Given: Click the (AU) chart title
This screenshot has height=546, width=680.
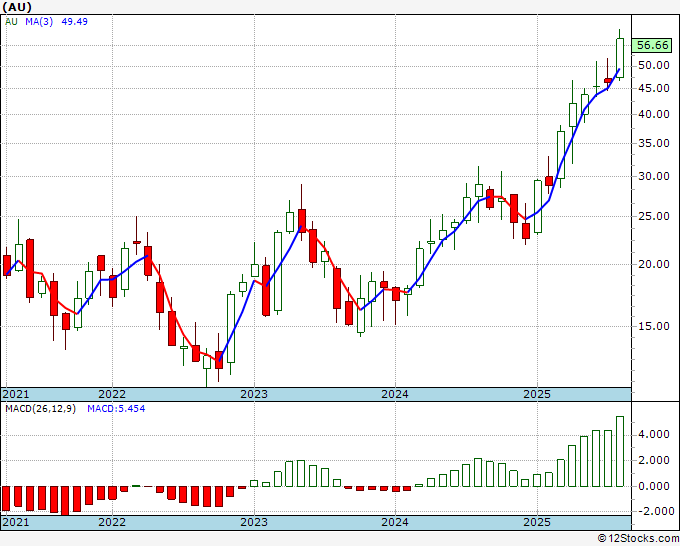Looking at the screenshot, I should point(17,7).
